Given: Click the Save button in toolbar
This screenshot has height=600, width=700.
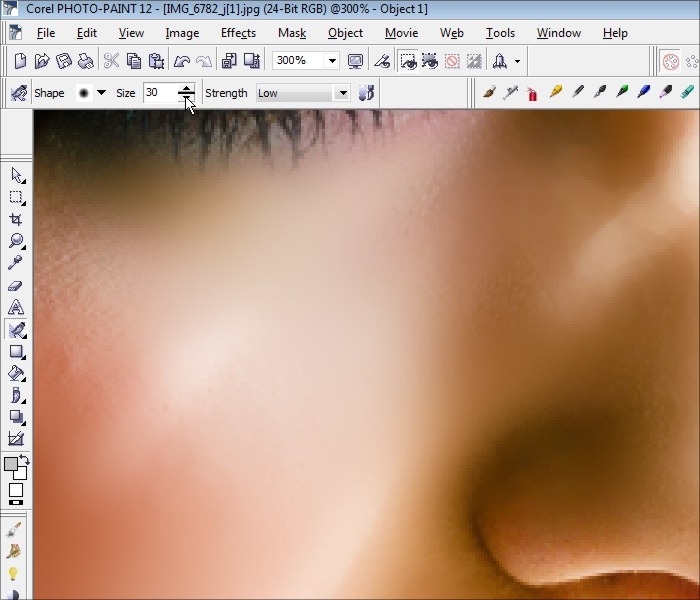Looking at the screenshot, I should pyautogui.click(x=63, y=61).
